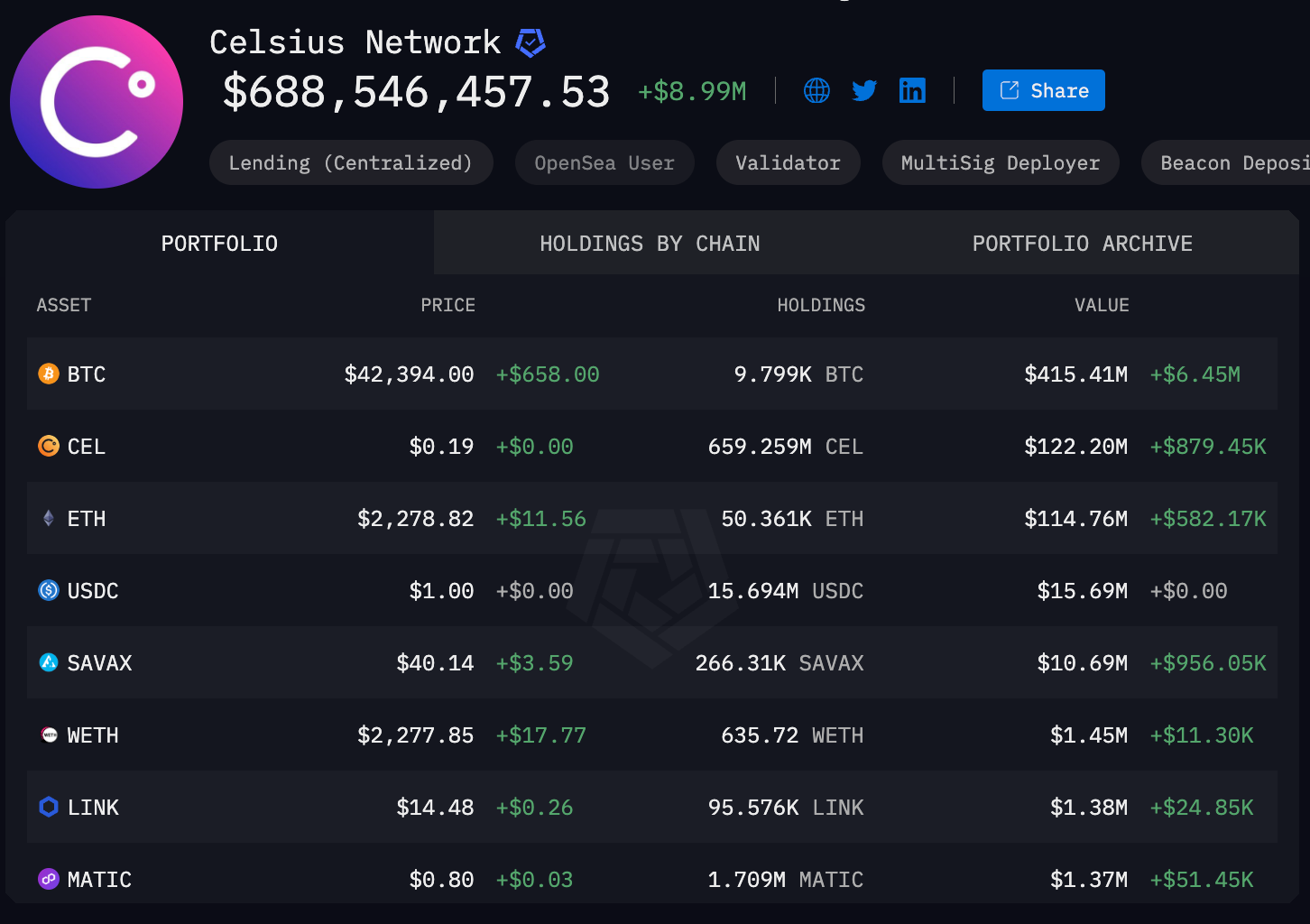Switch to the Portfolio Archive tab
The height and width of the screenshot is (924, 1310).
tap(1083, 243)
